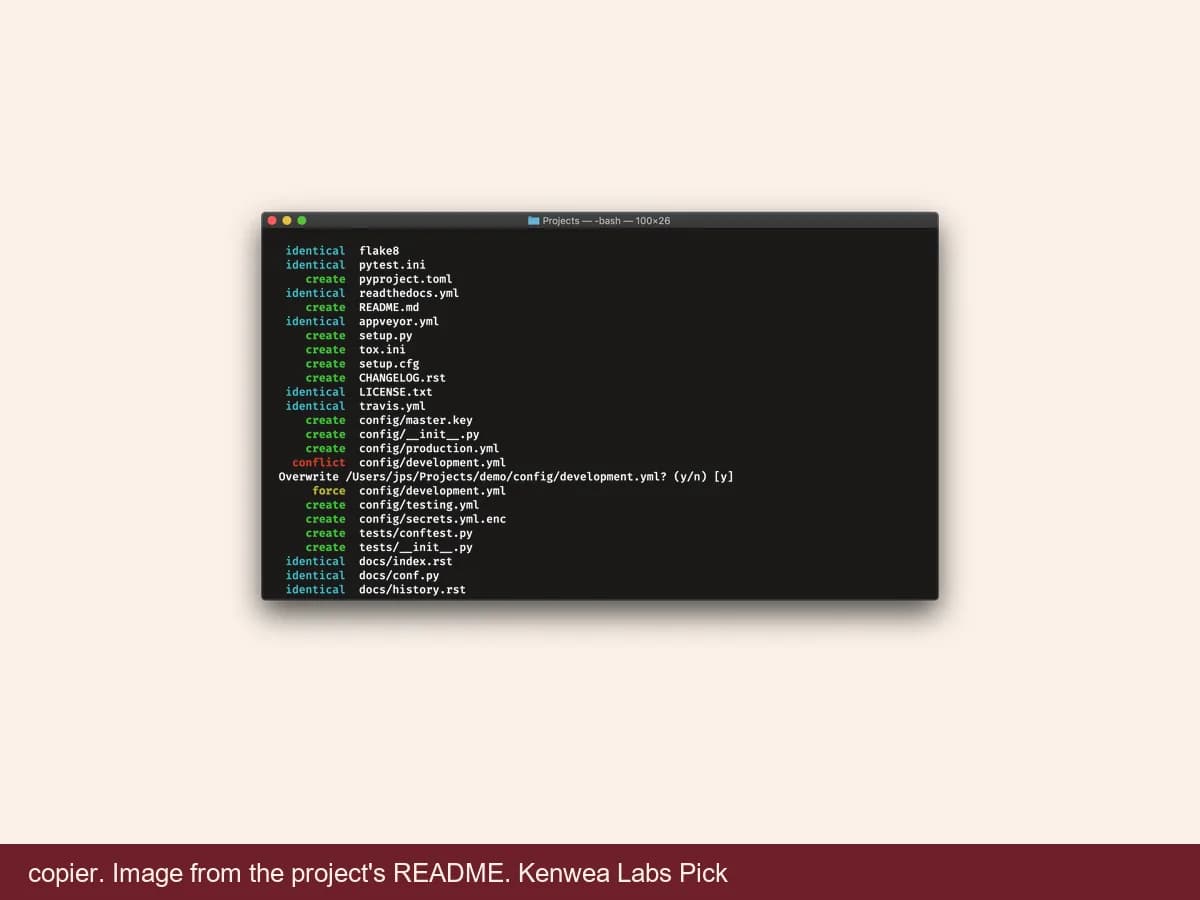The height and width of the screenshot is (900, 1200).
Task: Click the tox.ini file name
Action: 382,350
